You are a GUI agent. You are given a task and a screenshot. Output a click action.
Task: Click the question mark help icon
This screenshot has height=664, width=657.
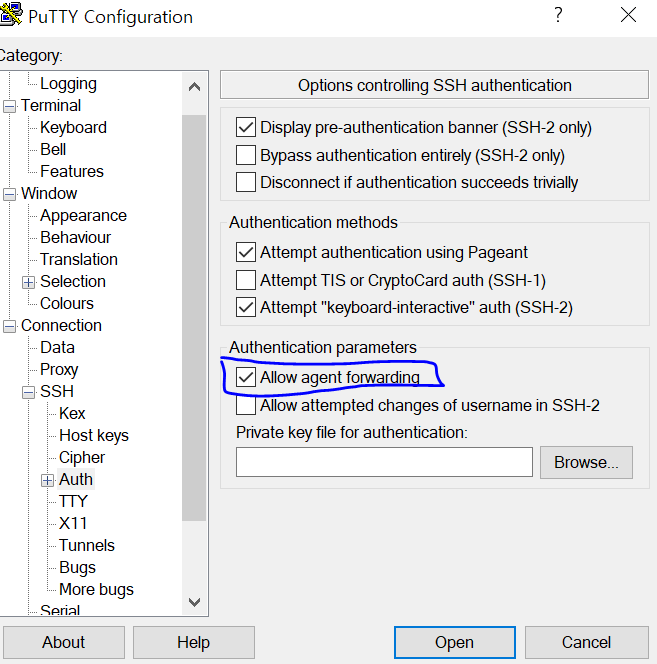point(558,15)
